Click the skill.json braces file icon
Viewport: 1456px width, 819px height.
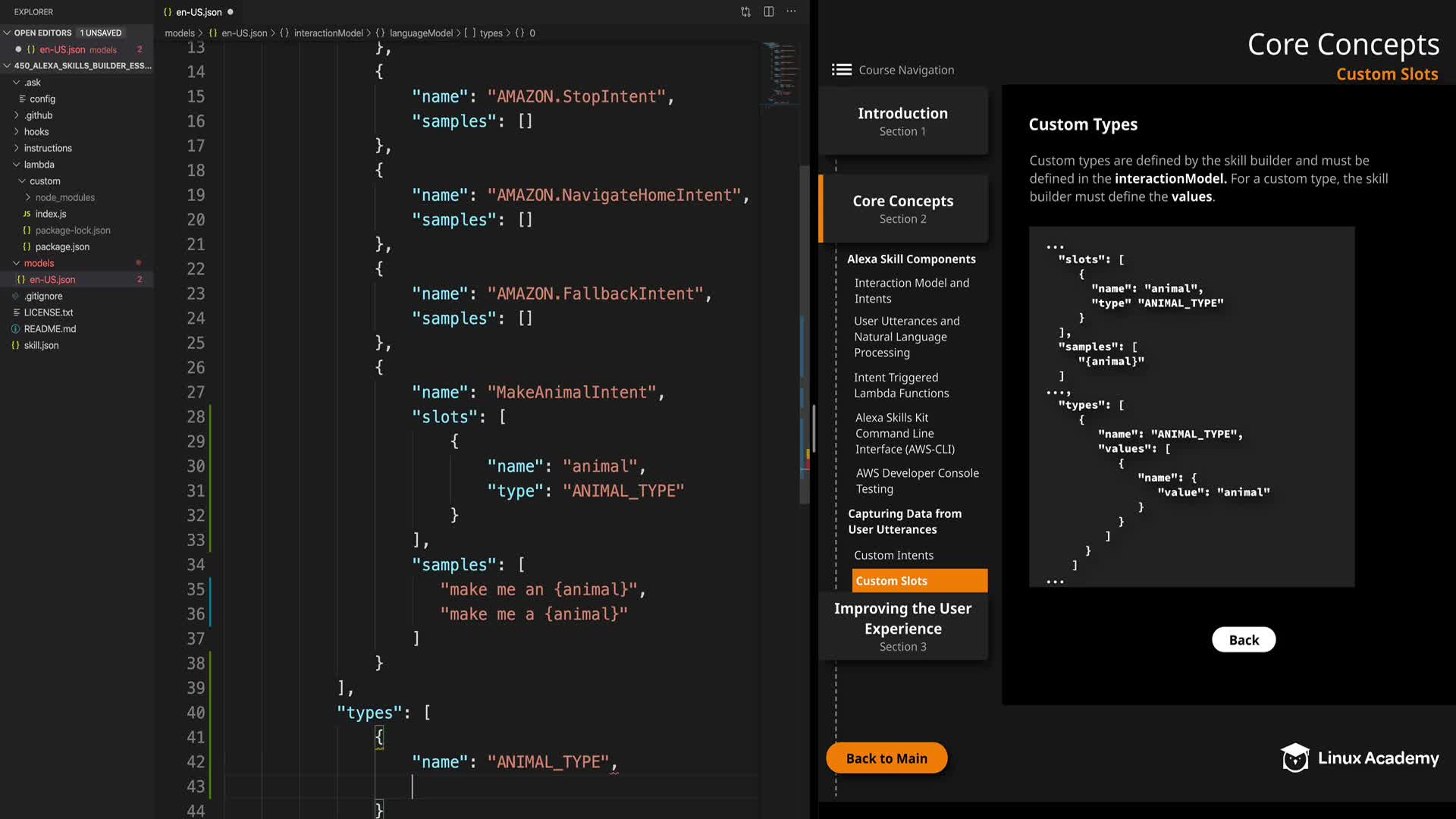pyautogui.click(x=15, y=346)
